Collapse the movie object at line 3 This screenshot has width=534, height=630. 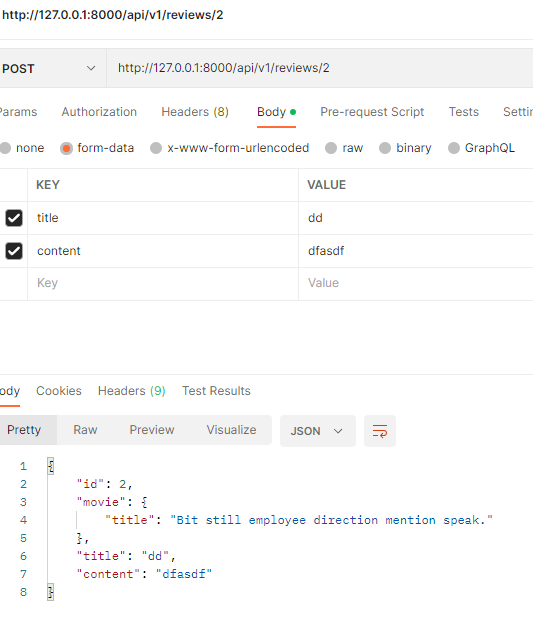tap(145, 502)
